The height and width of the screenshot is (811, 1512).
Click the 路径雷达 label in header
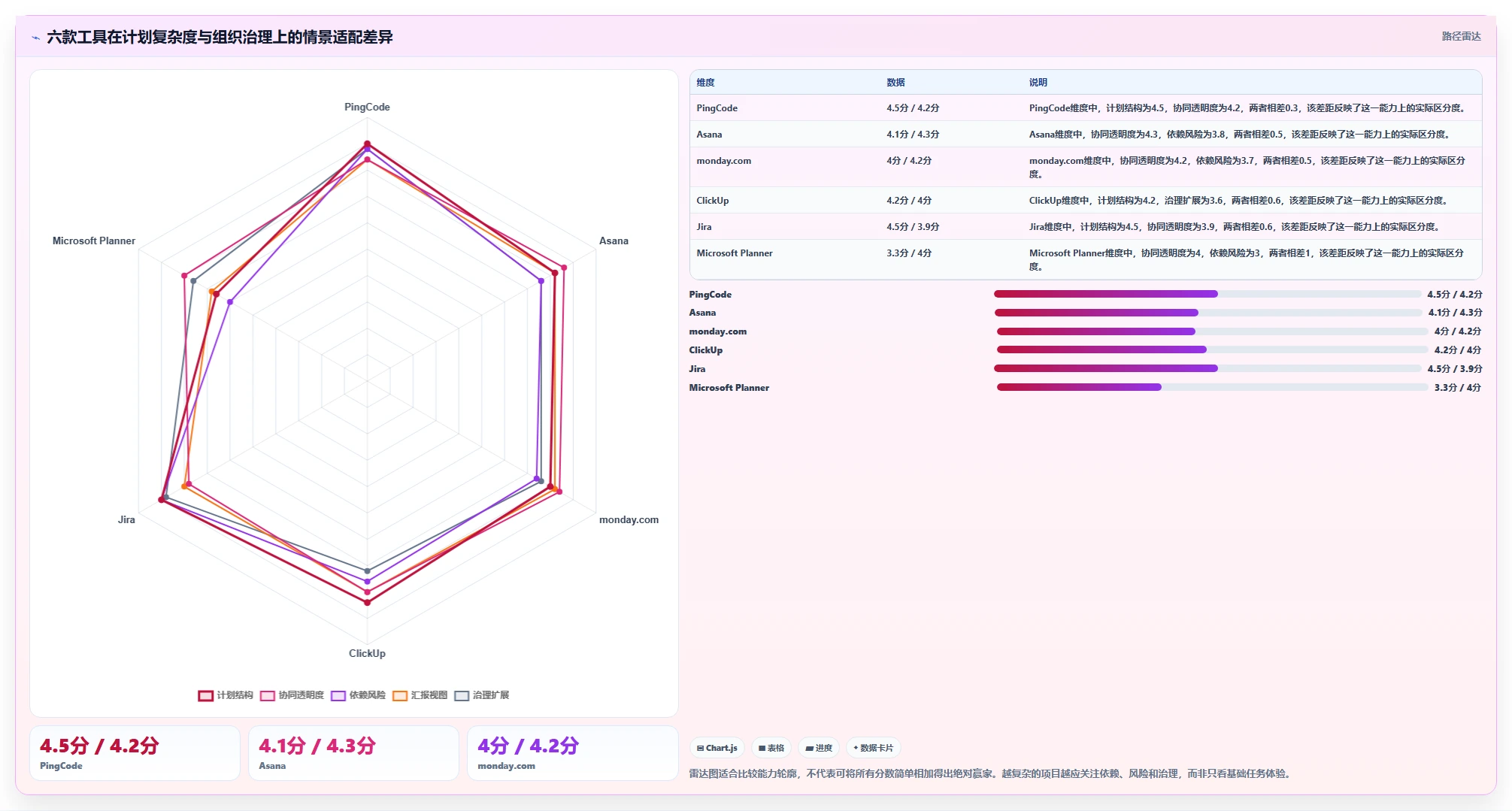pos(1461,36)
